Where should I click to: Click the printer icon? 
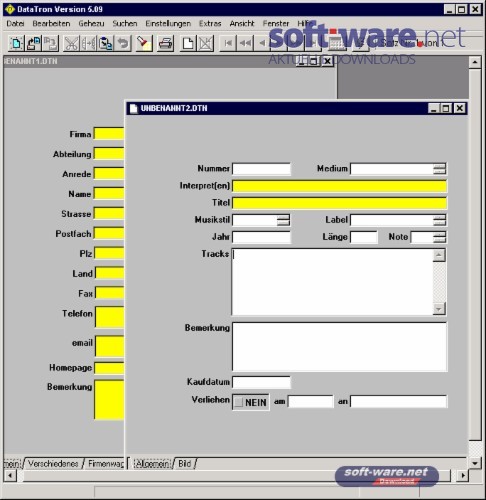coord(165,43)
